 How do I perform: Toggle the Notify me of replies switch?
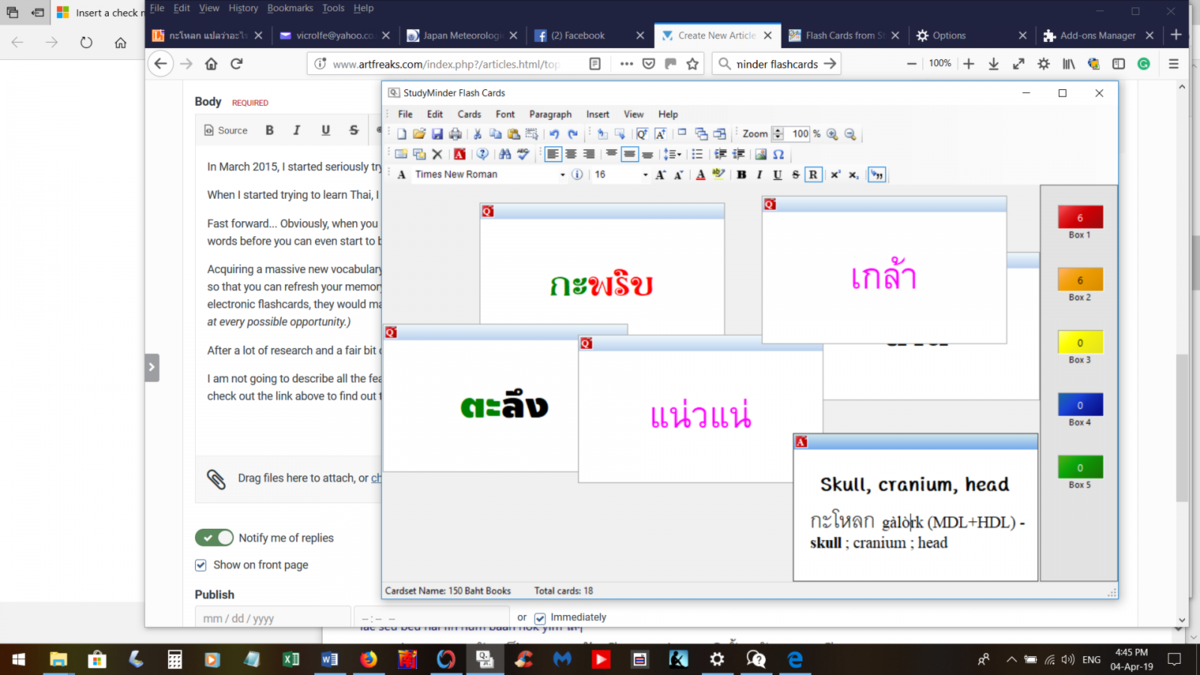[214, 538]
